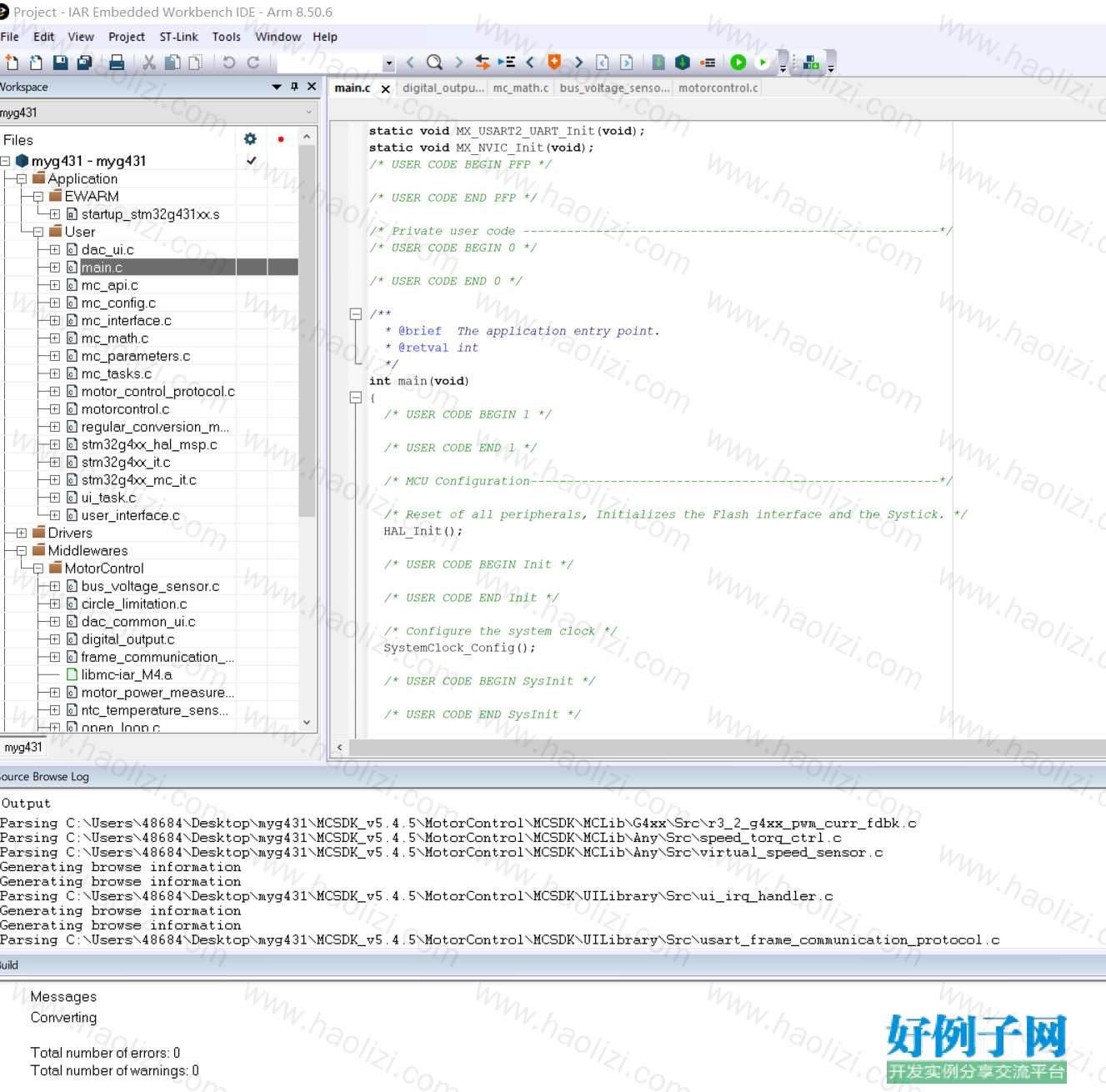Open the ST-Link menu

(x=178, y=37)
